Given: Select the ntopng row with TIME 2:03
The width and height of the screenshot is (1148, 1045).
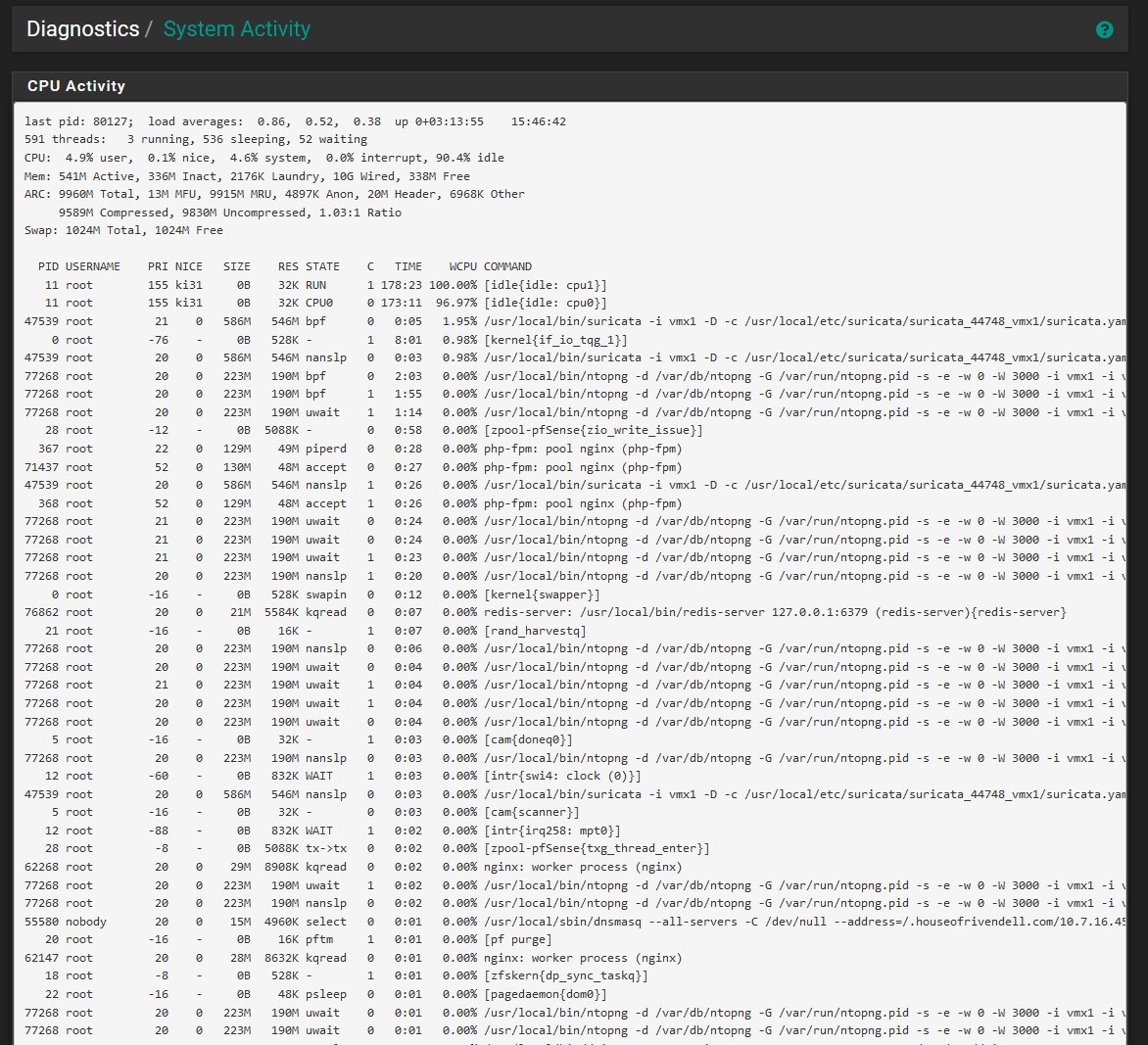Looking at the screenshot, I should tap(575, 376).
